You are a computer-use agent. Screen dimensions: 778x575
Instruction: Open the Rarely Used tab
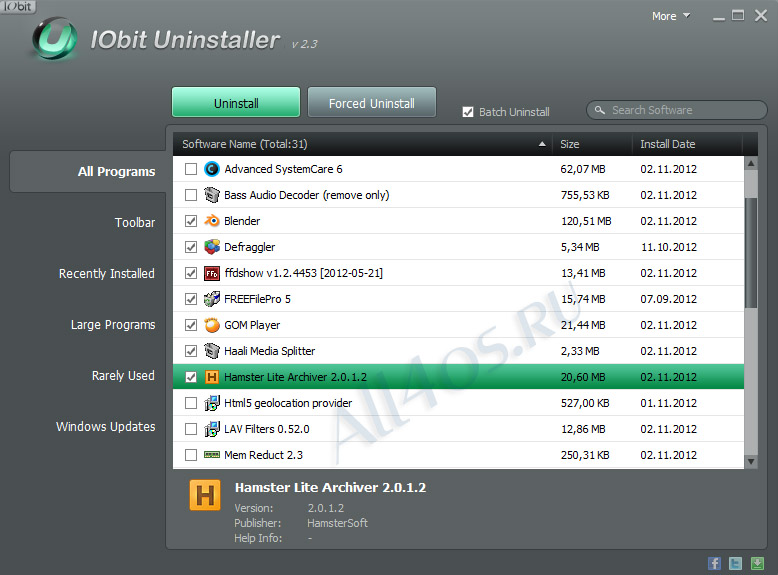(123, 376)
